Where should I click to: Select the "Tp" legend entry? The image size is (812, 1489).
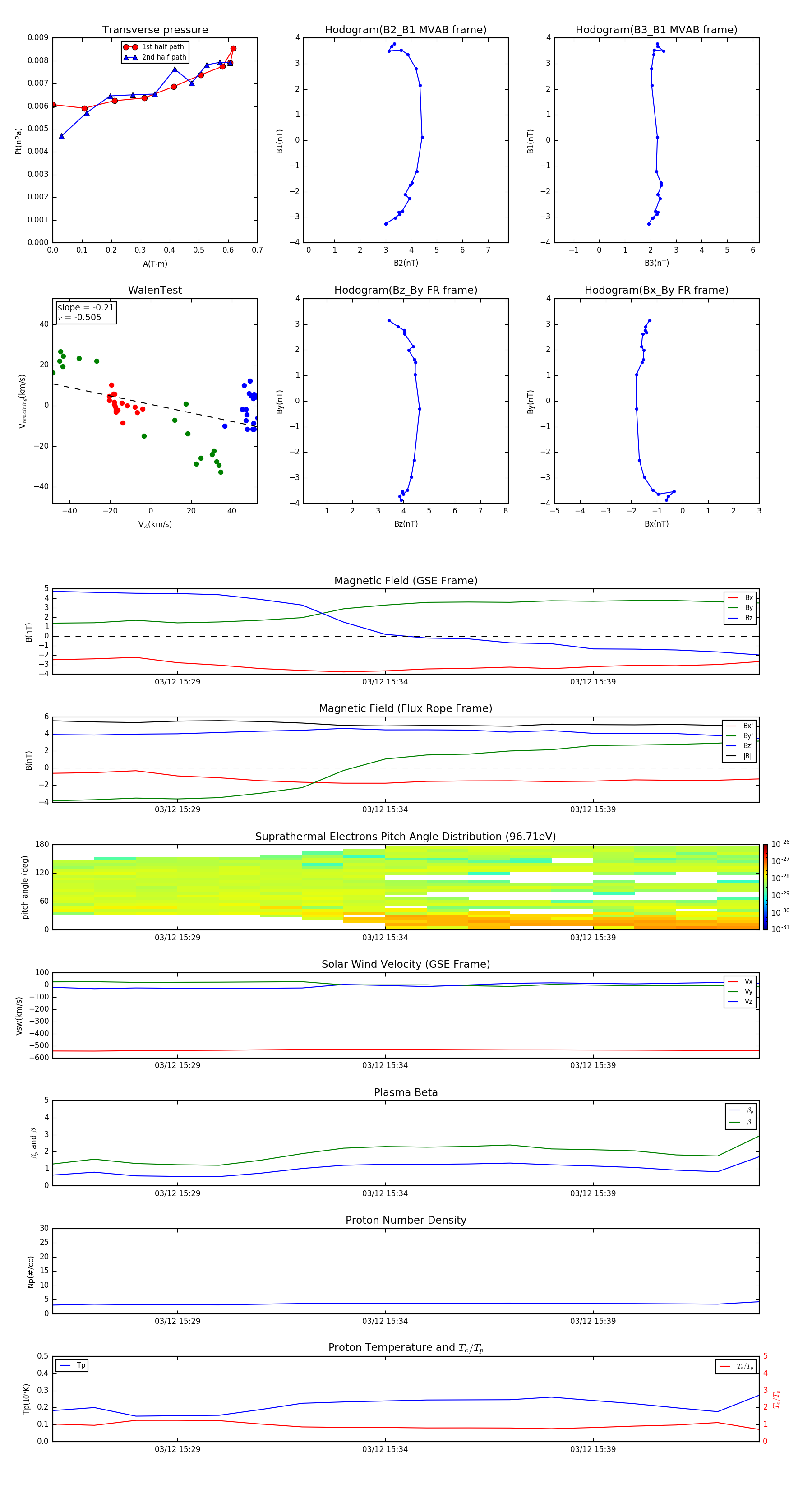72,1366
